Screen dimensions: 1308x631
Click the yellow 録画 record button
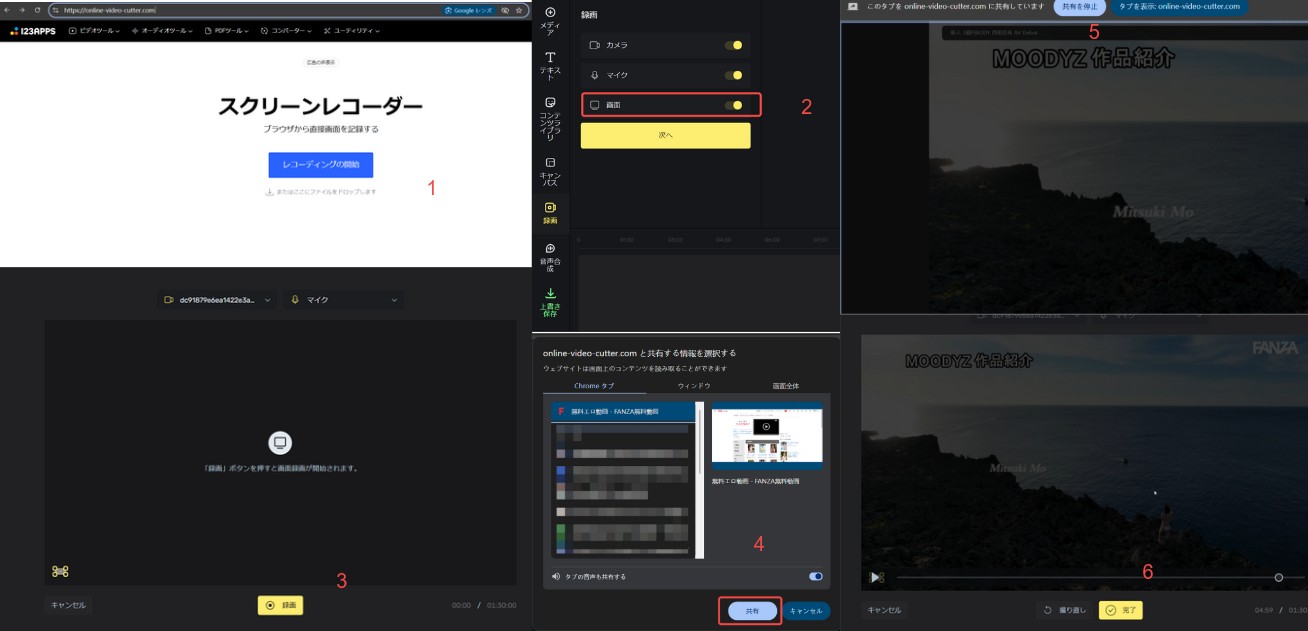point(280,605)
